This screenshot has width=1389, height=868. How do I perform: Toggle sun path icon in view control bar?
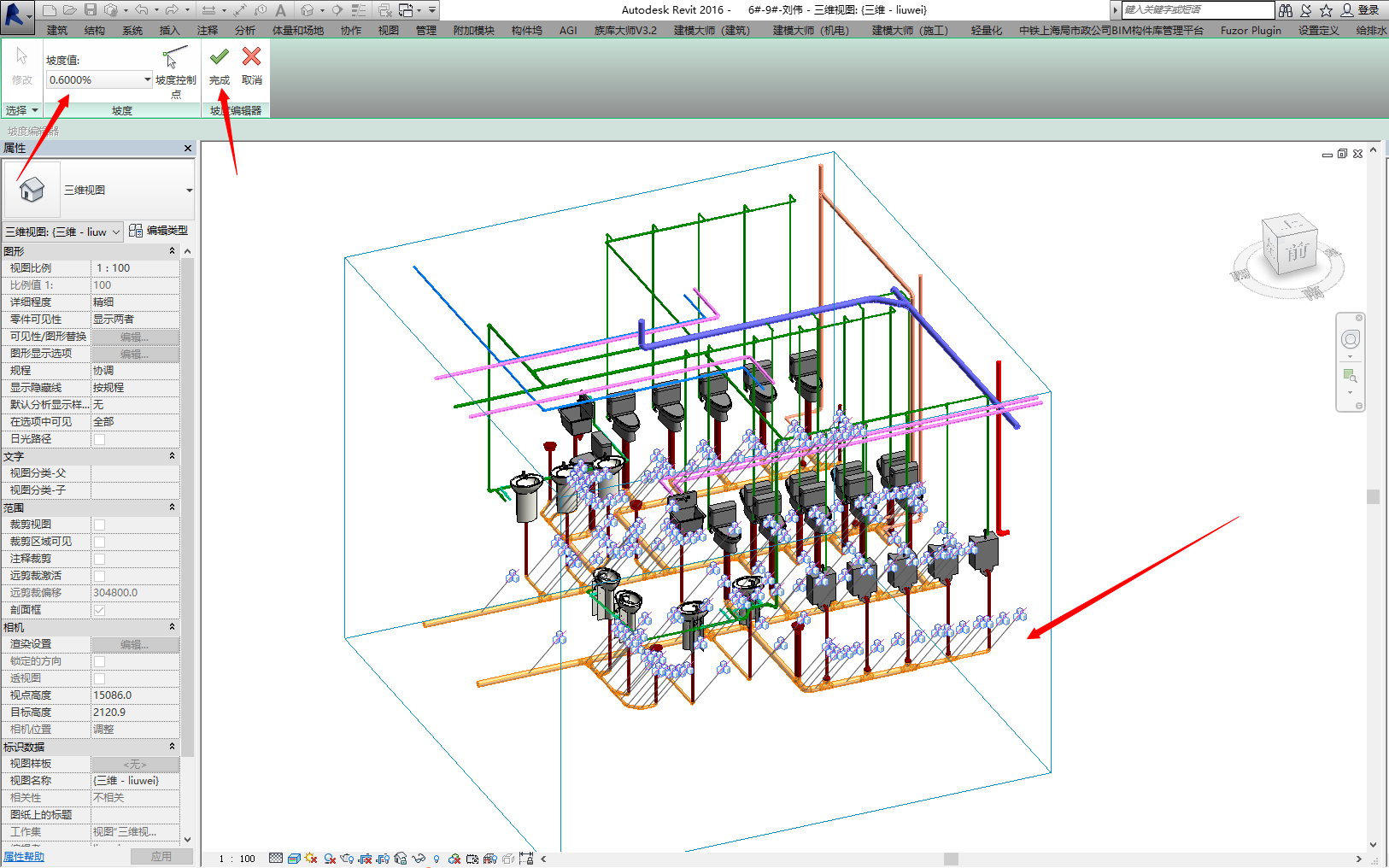point(311,858)
